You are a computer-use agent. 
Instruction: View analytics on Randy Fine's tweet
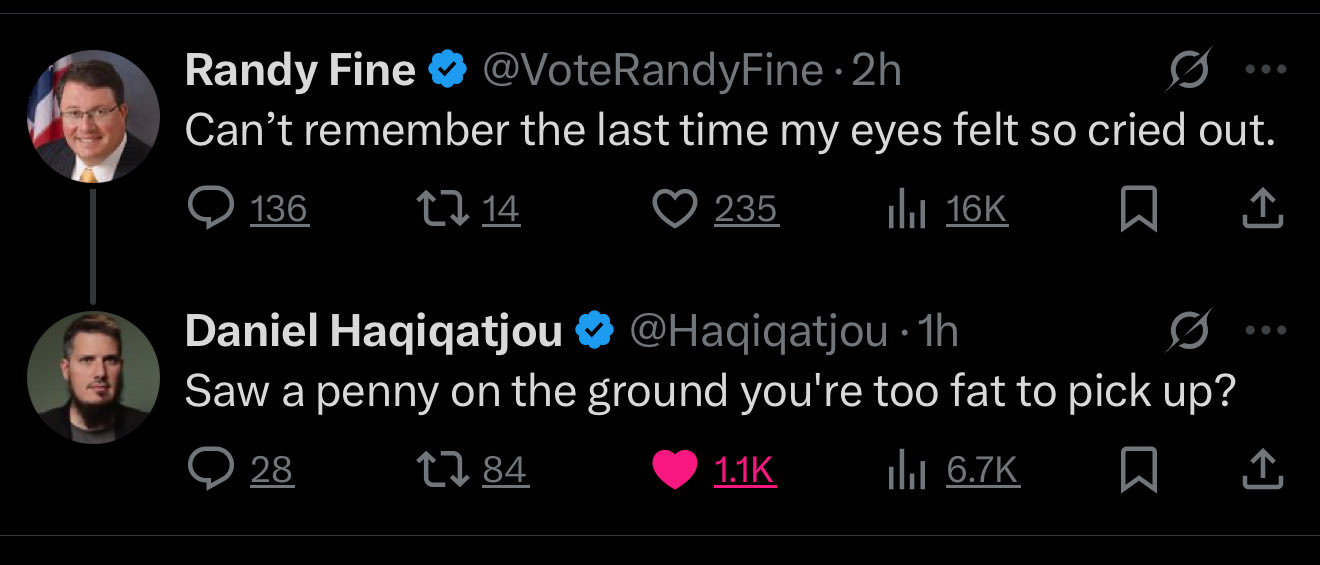tap(905, 209)
